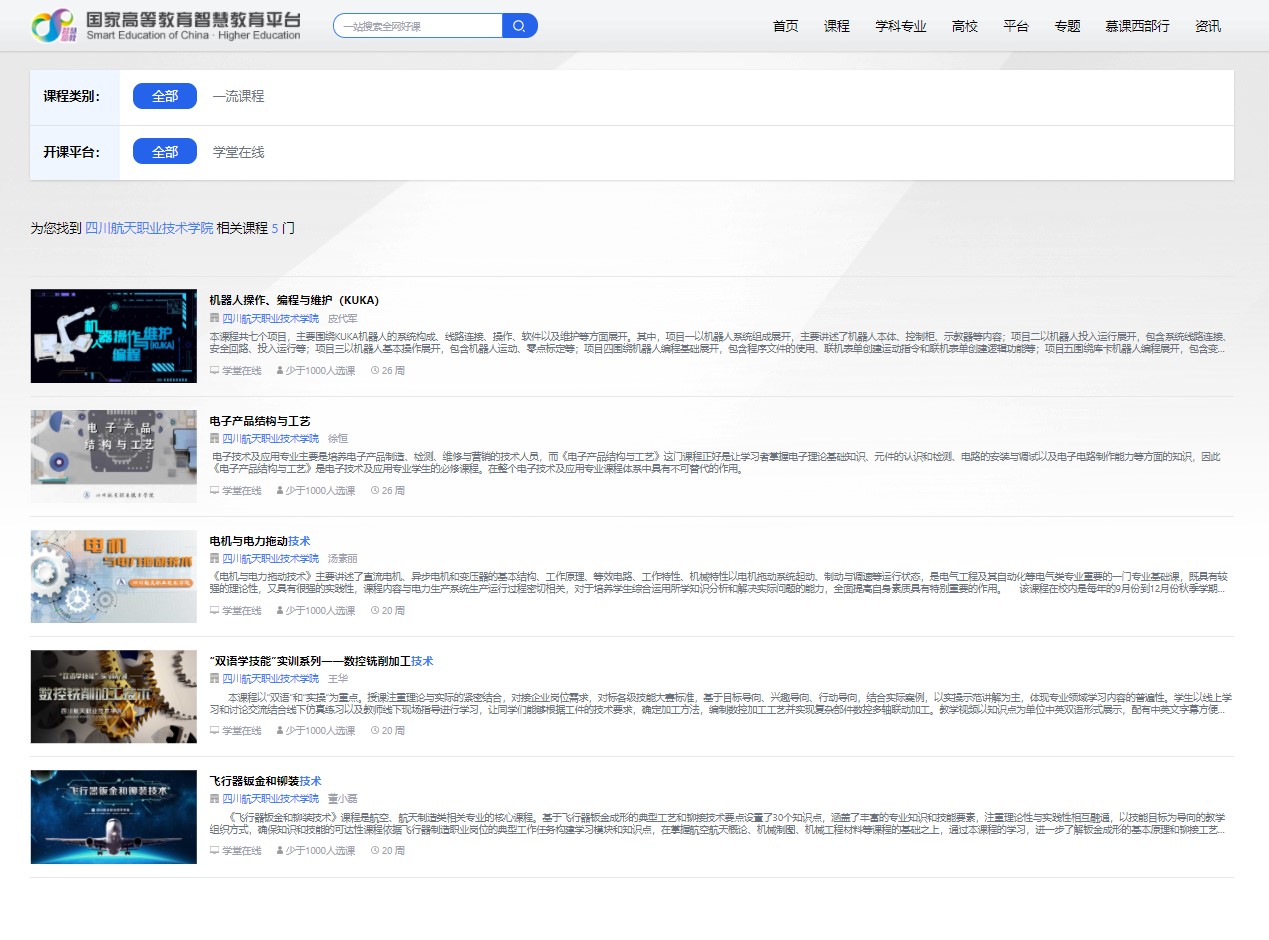The width and height of the screenshot is (1269, 940).
Task: Open the 资讯 navigation item
Action: (1208, 26)
